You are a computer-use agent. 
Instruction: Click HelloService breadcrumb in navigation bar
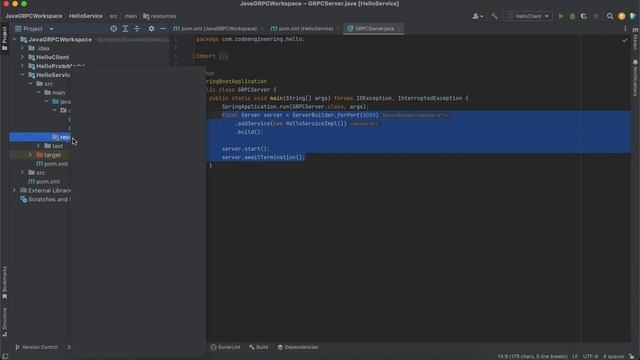[x=86, y=16]
